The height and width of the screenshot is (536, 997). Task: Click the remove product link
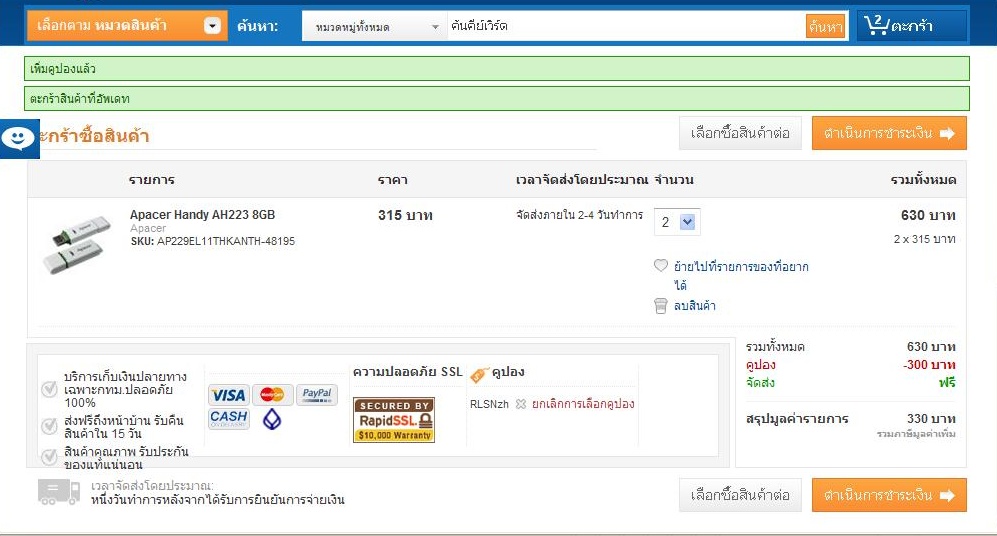[695, 306]
